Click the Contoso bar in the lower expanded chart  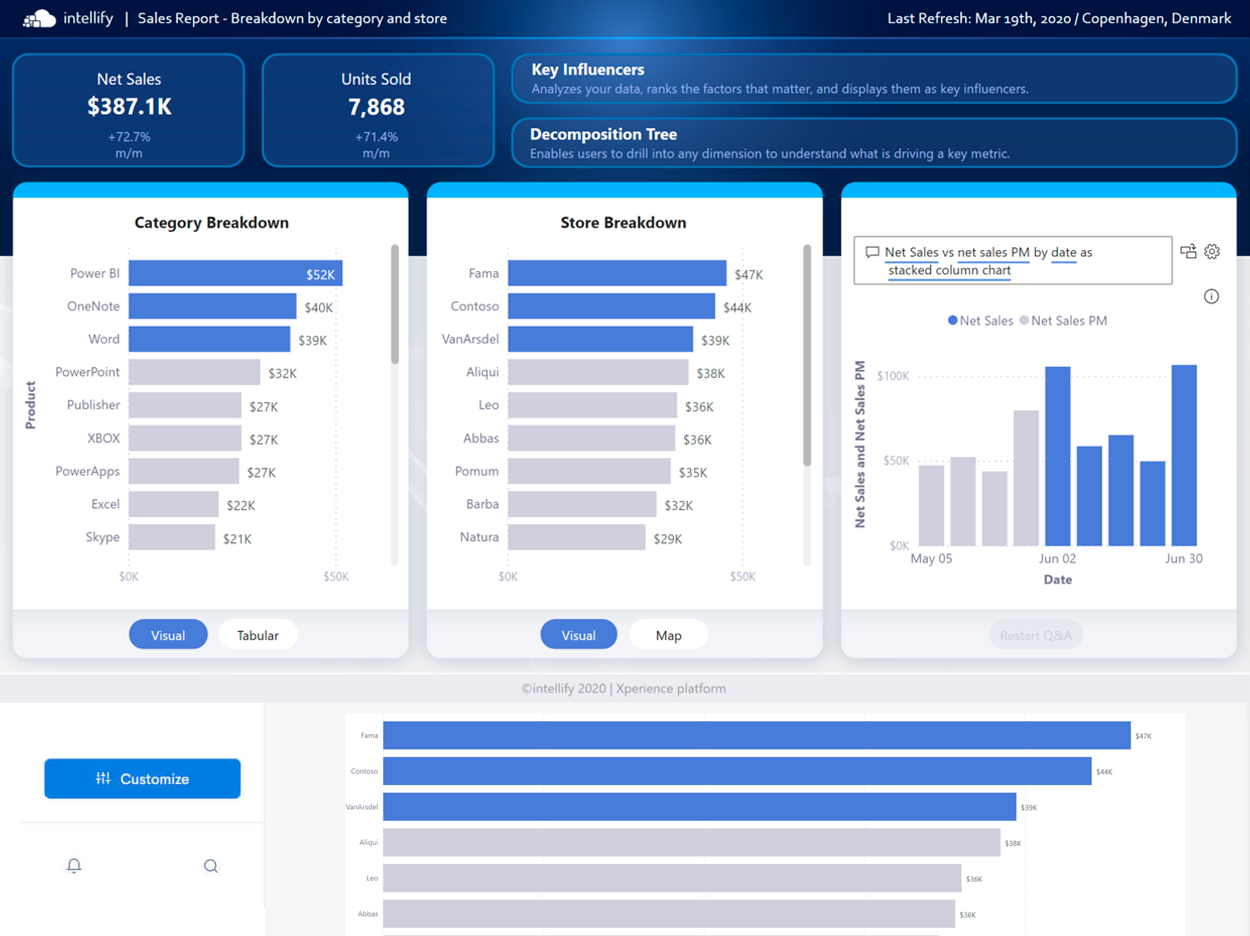pyautogui.click(x=737, y=771)
